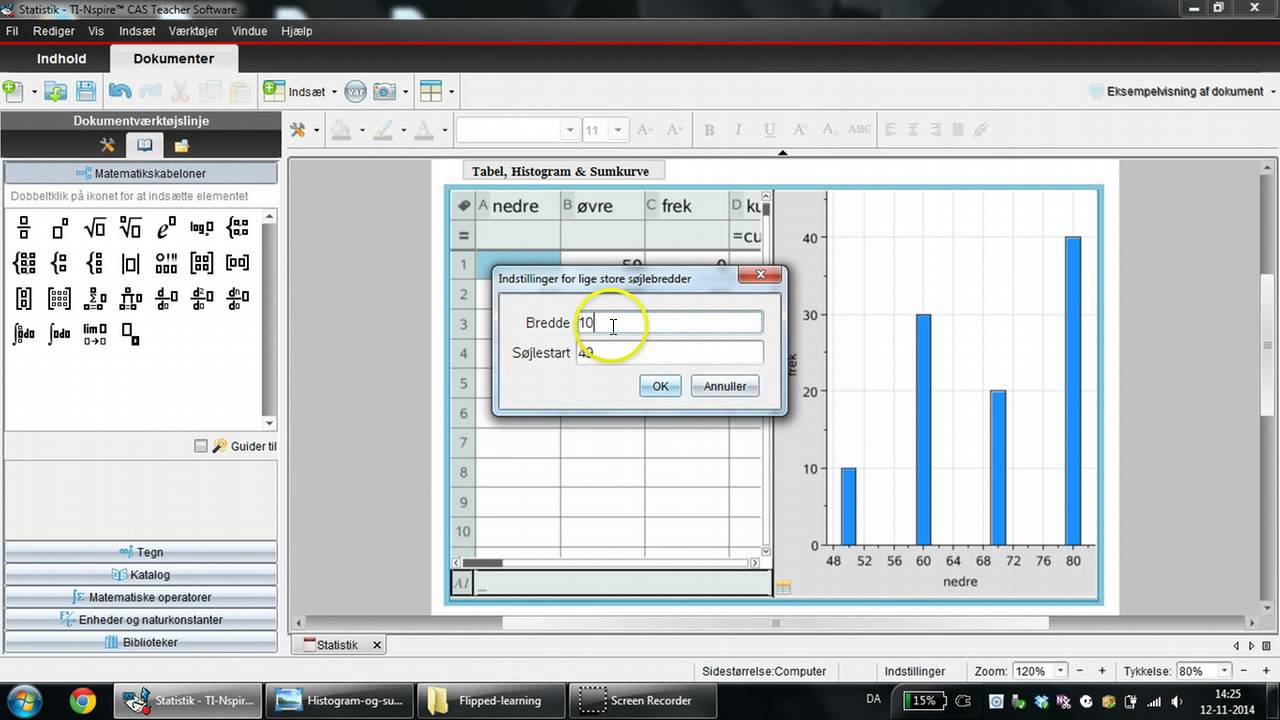1280x720 pixels.
Task: Open Chrome from the taskbar
Action: [83, 700]
